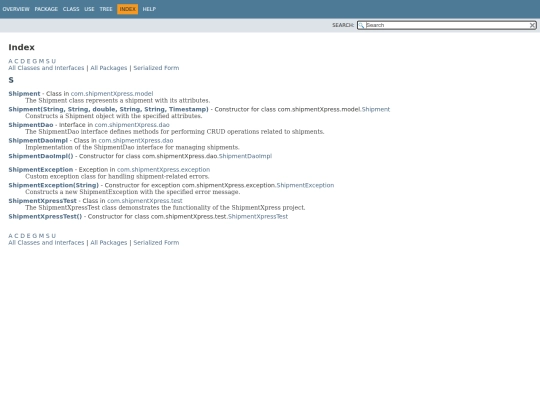Open ShipmentException(String) constructor entry
The width and height of the screenshot is (540, 405).
tap(53, 185)
